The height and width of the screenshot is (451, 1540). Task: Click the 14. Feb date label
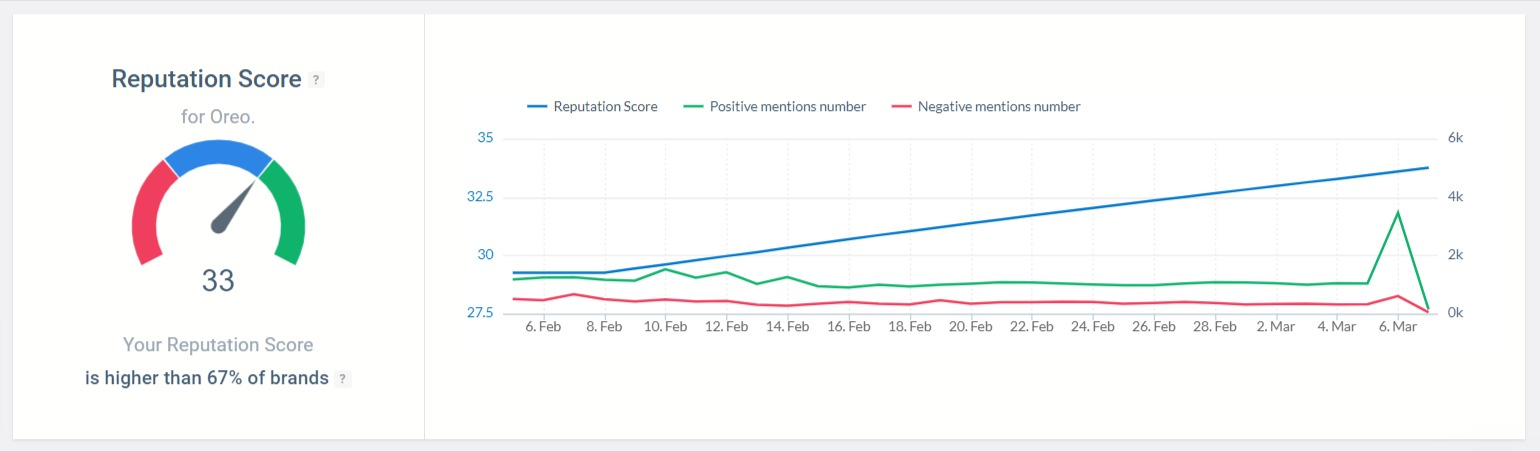pyautogui.click(x=787, y=327)
